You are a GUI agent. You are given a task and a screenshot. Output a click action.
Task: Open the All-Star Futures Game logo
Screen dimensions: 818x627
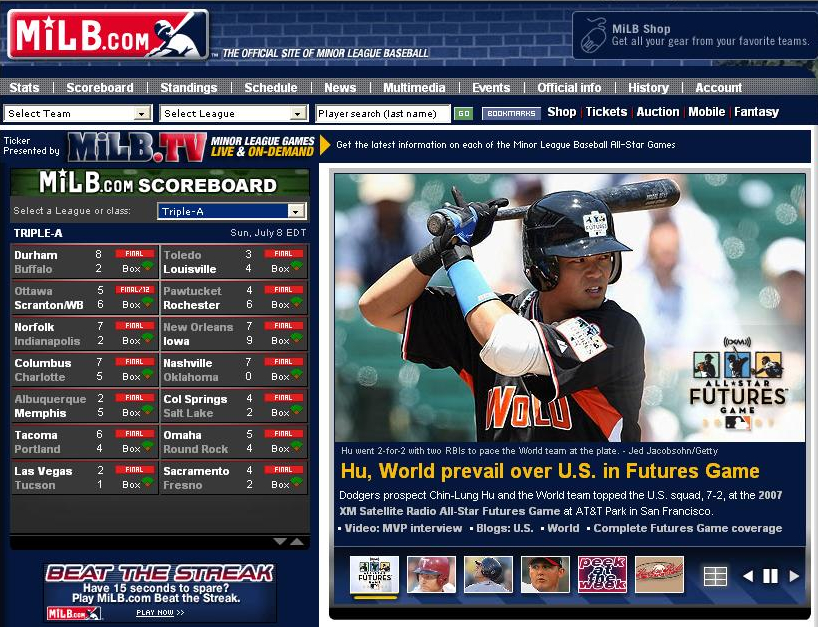point(737,383)
